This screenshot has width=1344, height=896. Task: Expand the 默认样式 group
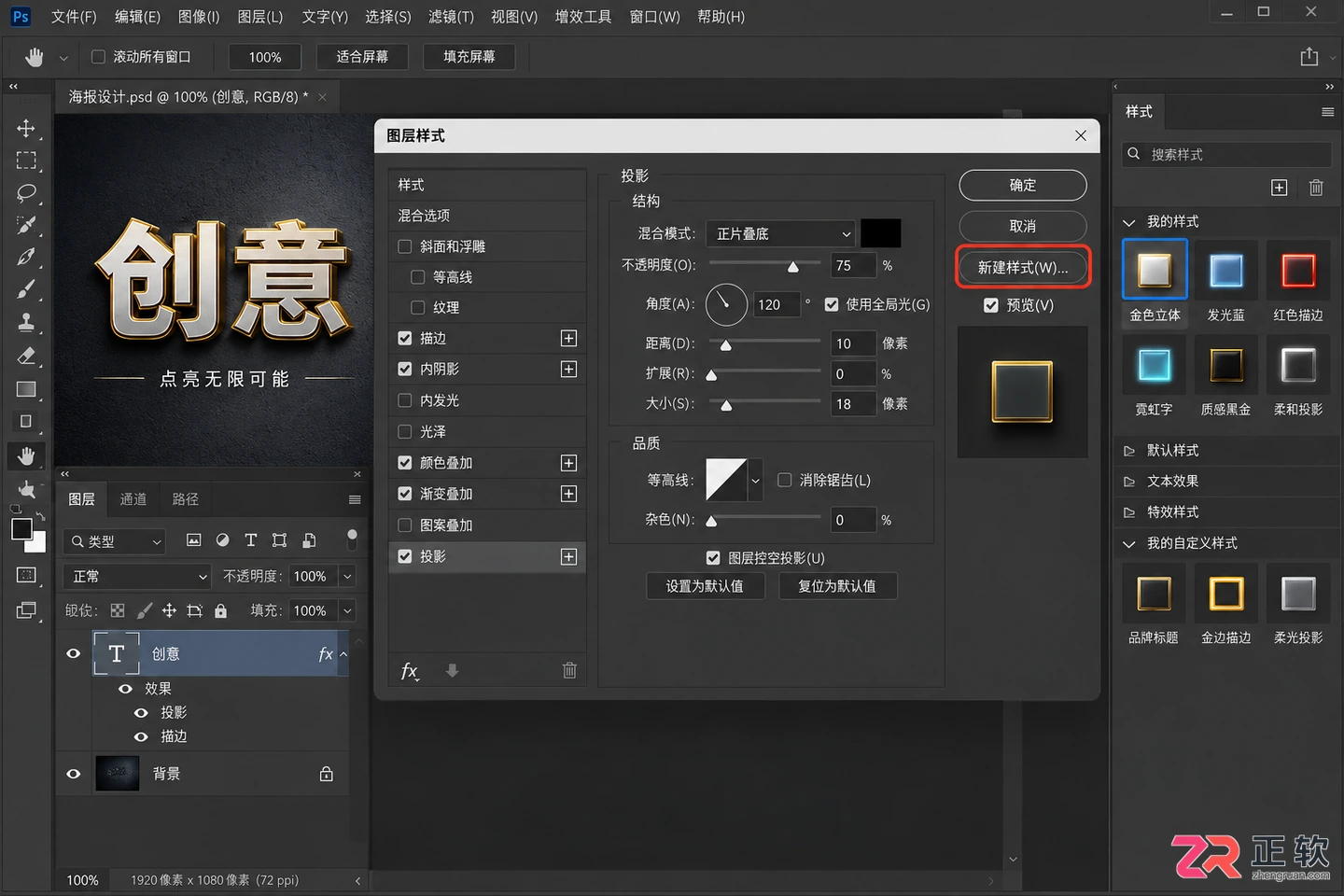[x=1129, y=451]
